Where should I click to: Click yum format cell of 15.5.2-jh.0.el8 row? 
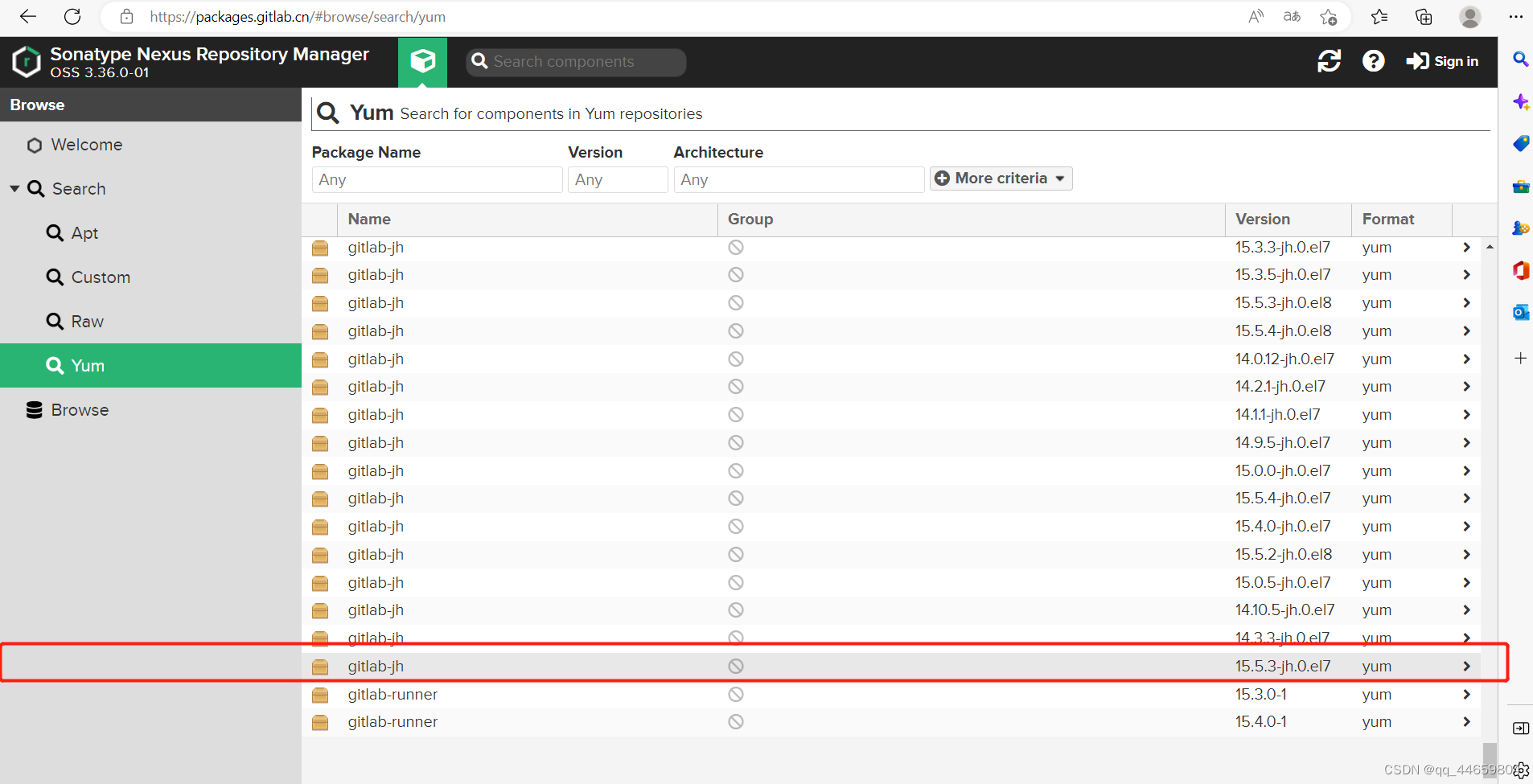(x=1376, y=555)
